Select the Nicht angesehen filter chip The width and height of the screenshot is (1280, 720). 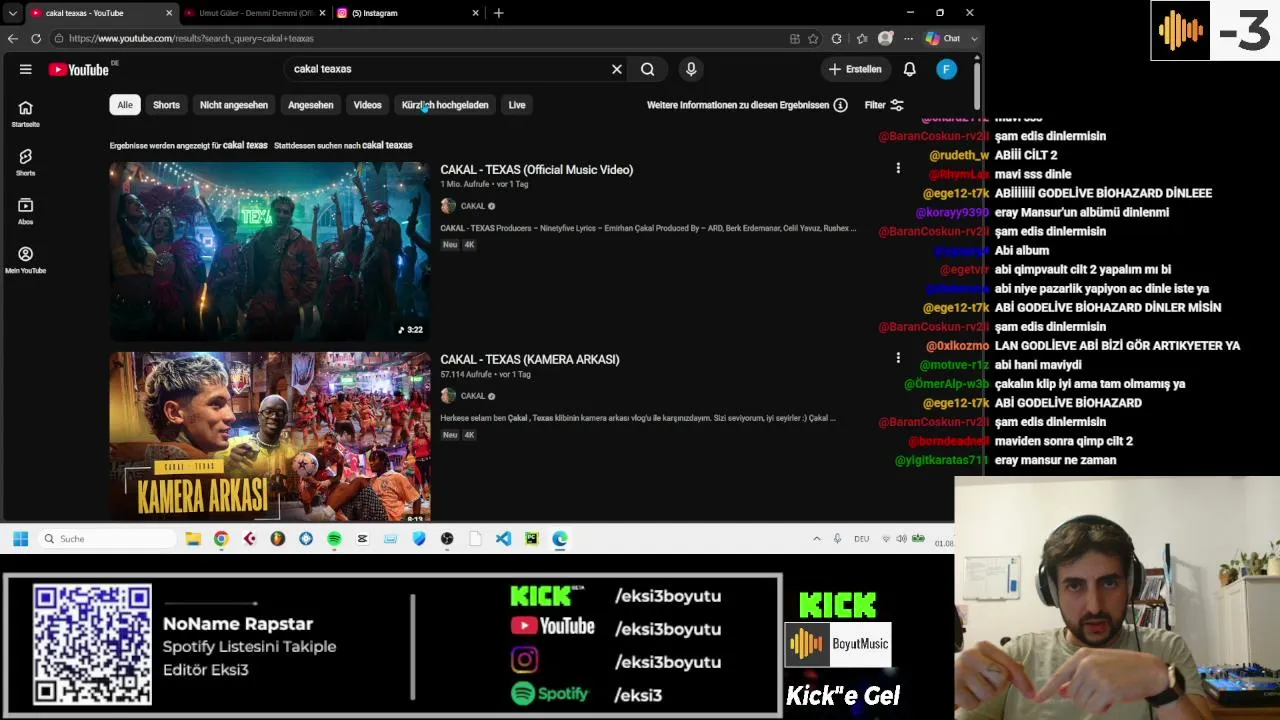click(x=234, y=105)
